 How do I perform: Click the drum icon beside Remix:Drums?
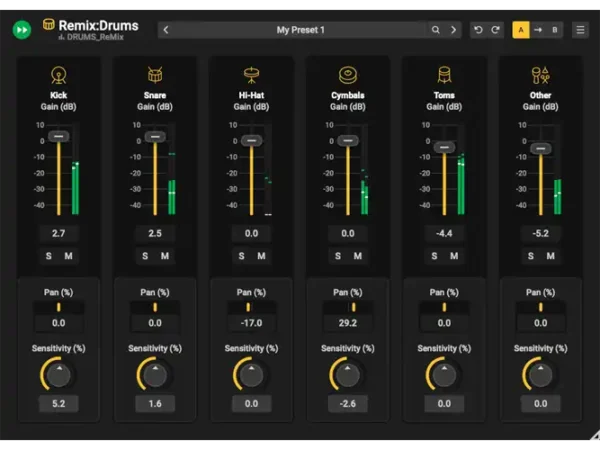49,24
